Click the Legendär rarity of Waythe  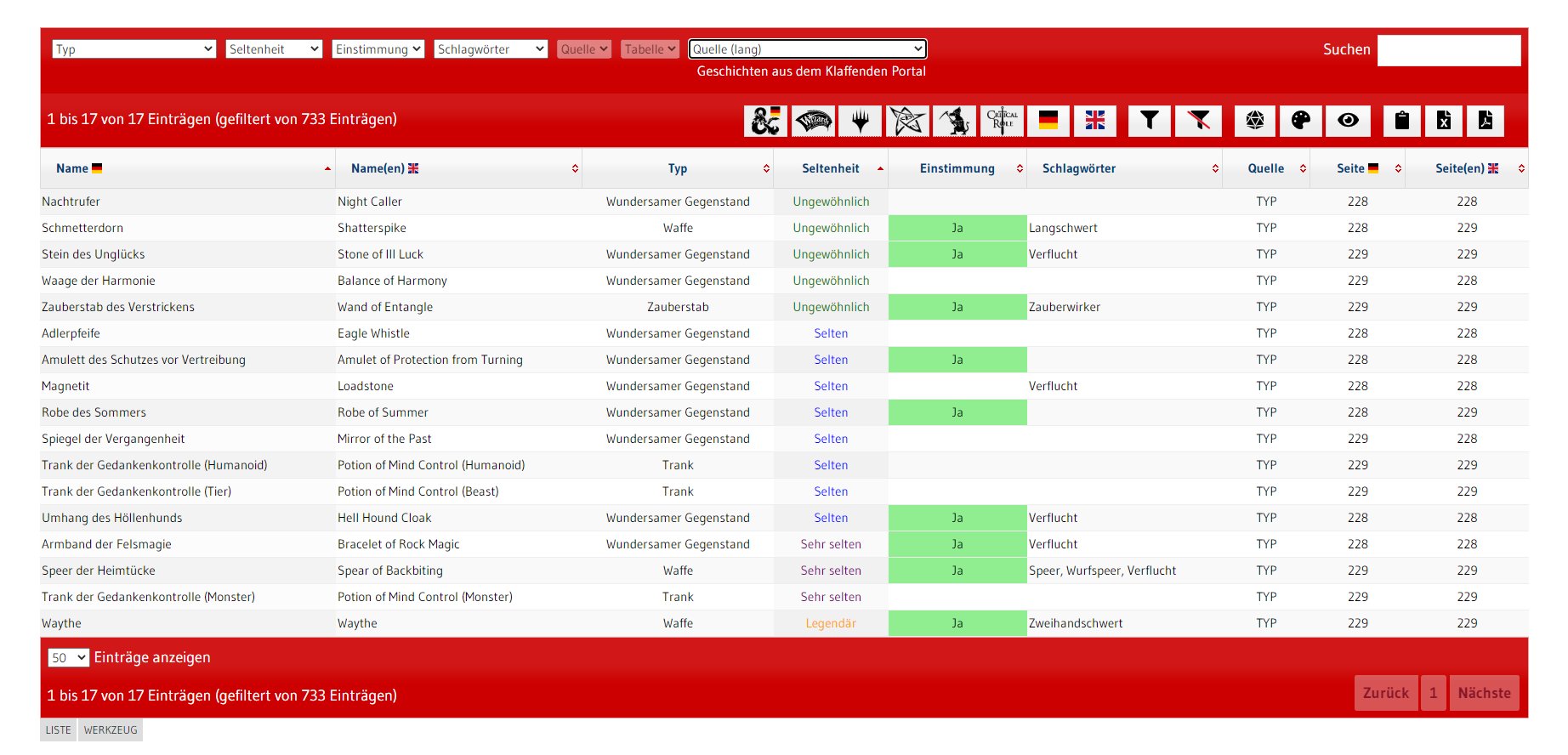click(x=831, y=623)
